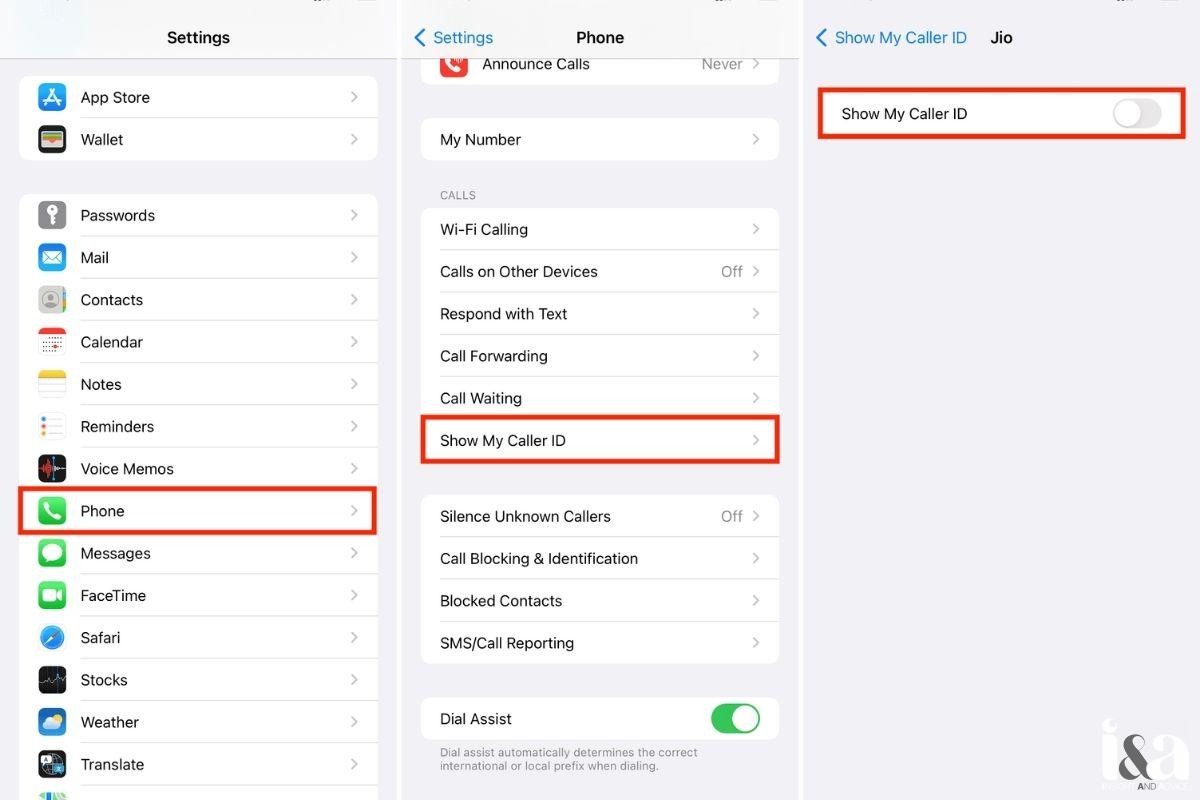Expand the My Number chevron
Screen dimensions: 1200x800
point(756,140)
